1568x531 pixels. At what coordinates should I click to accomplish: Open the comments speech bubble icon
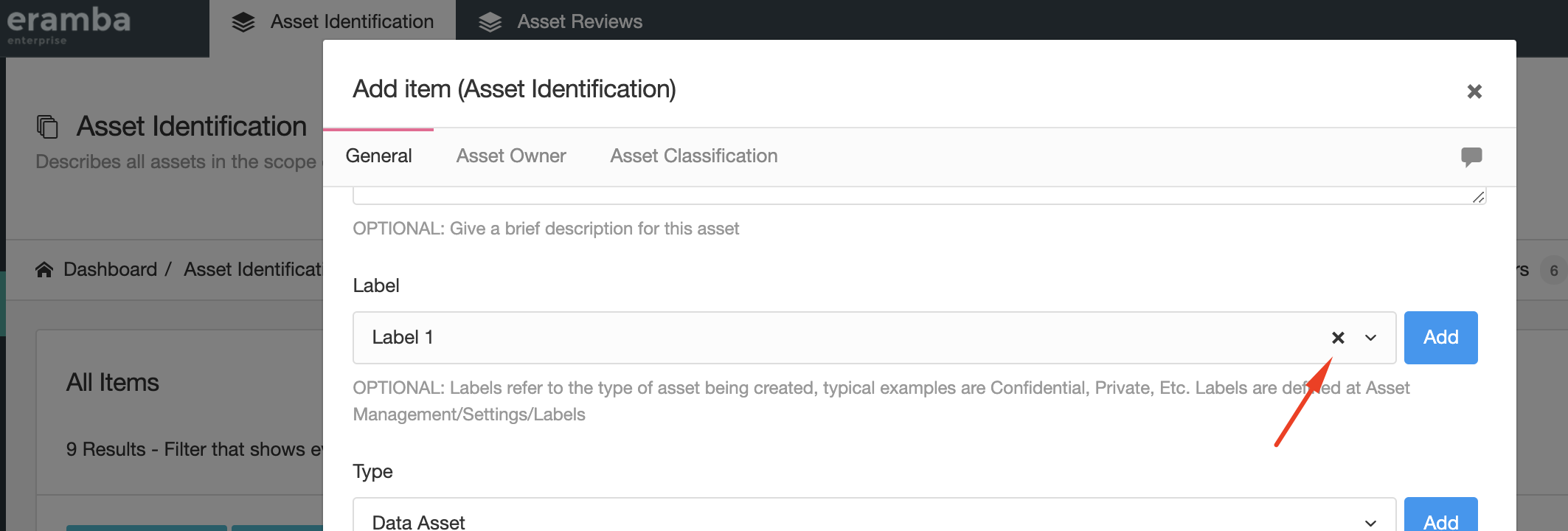(x=1471, y=156)
